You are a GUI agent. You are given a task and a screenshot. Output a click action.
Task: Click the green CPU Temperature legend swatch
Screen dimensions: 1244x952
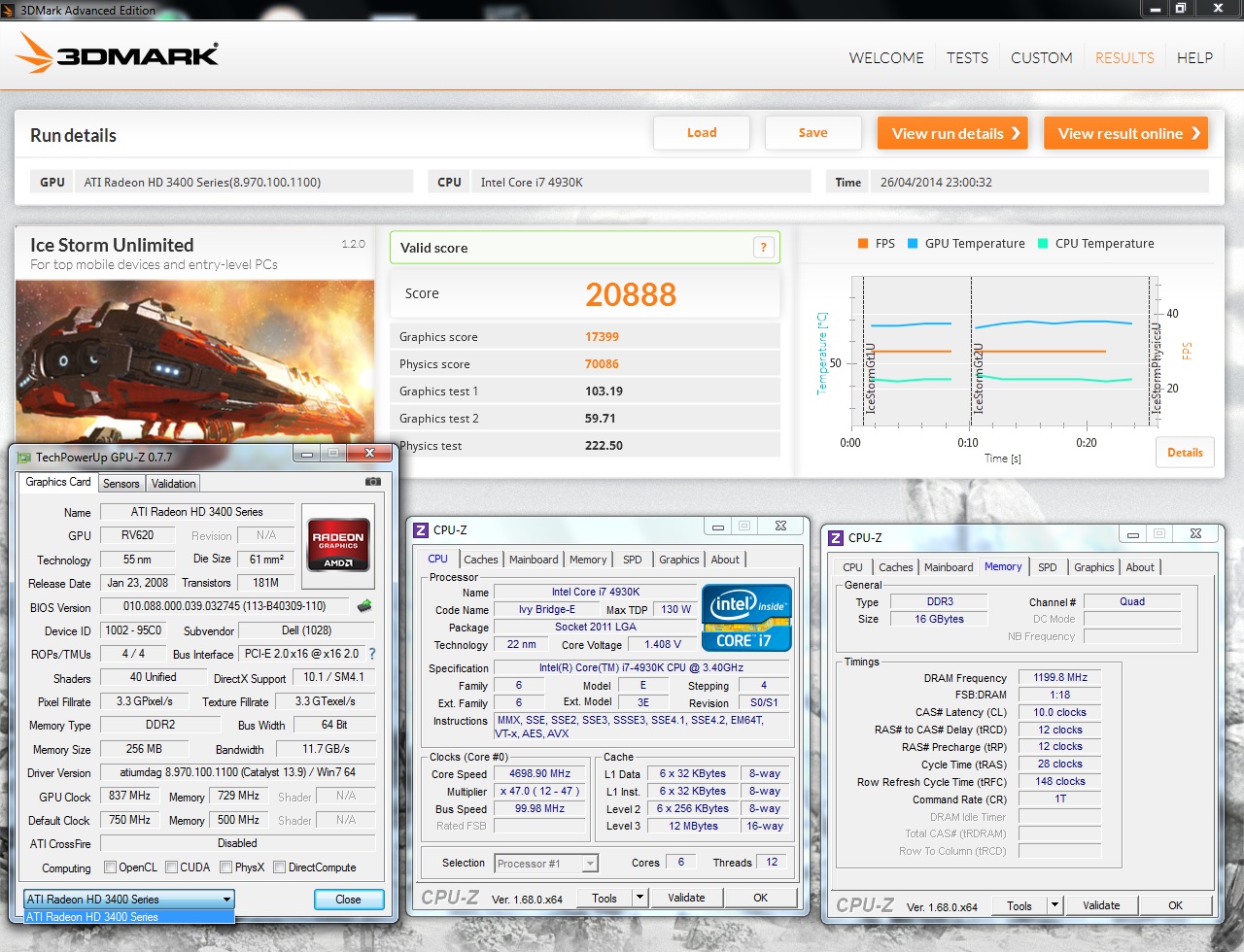tap(1043, 244)
